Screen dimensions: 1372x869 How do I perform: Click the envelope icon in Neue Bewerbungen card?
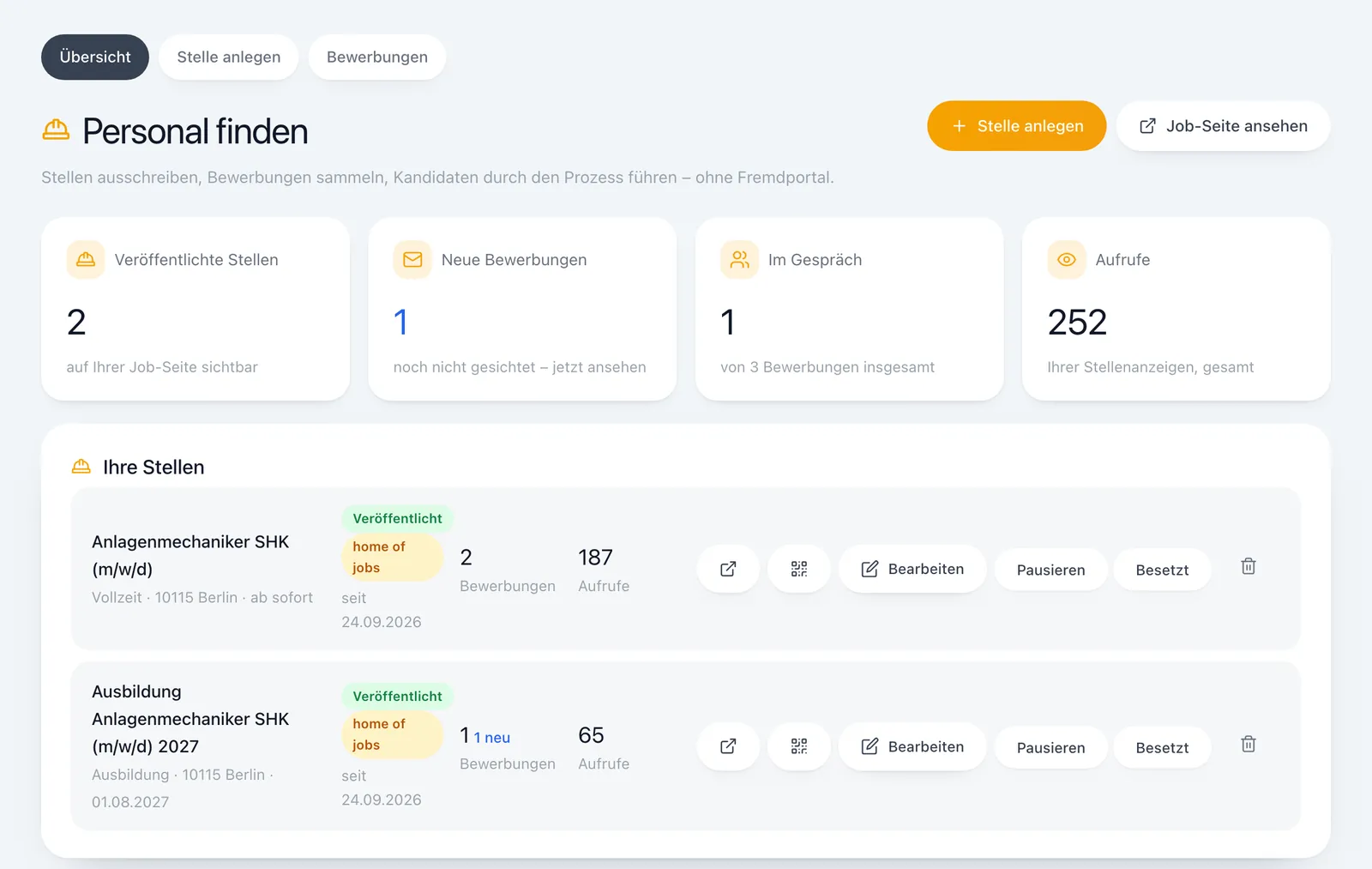[412, 259]
